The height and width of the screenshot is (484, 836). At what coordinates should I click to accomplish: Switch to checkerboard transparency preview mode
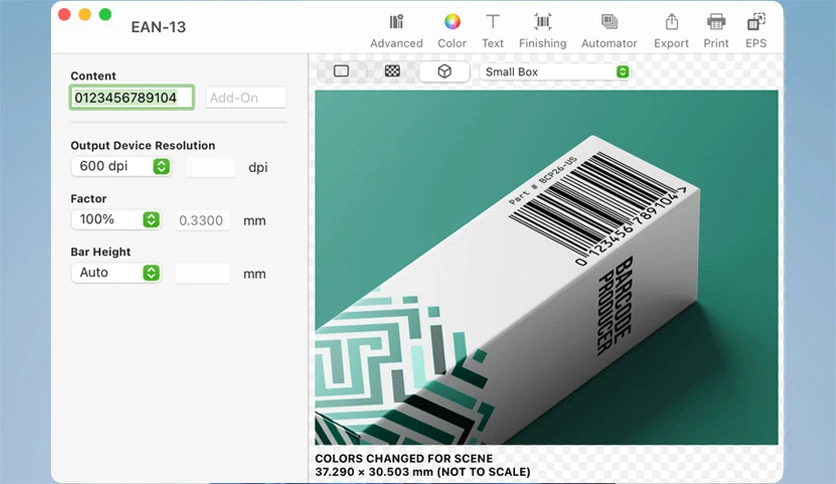[392, 71]
